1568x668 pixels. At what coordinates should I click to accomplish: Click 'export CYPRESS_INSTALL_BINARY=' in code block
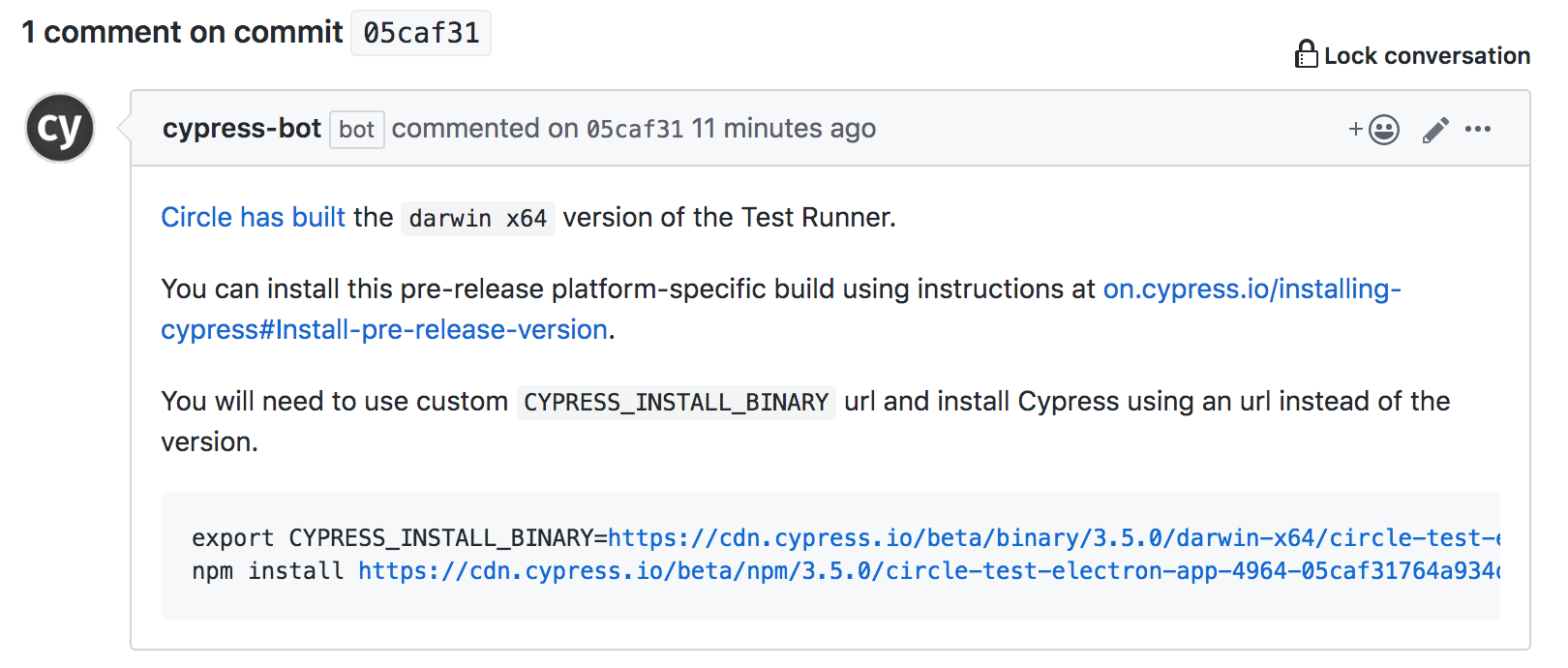click(400, 537)
